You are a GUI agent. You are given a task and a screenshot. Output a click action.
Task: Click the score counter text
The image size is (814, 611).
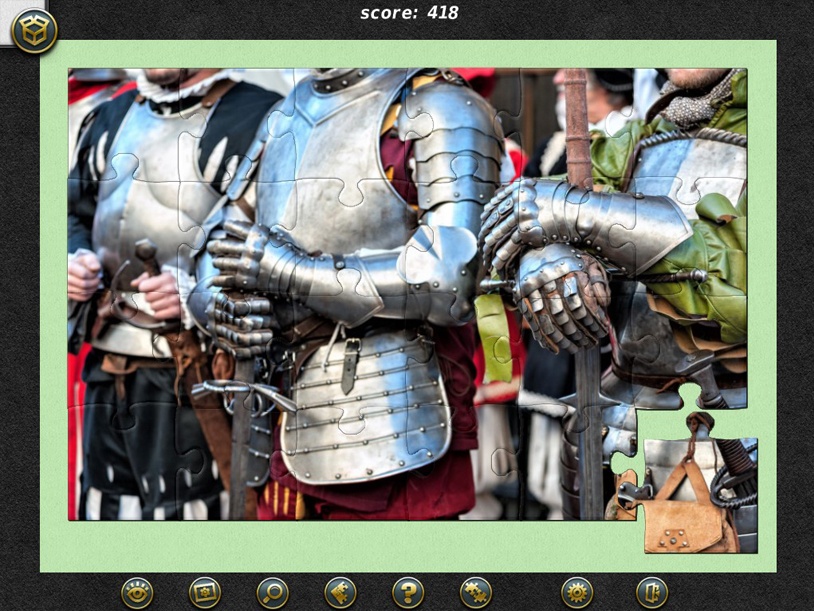409,12
